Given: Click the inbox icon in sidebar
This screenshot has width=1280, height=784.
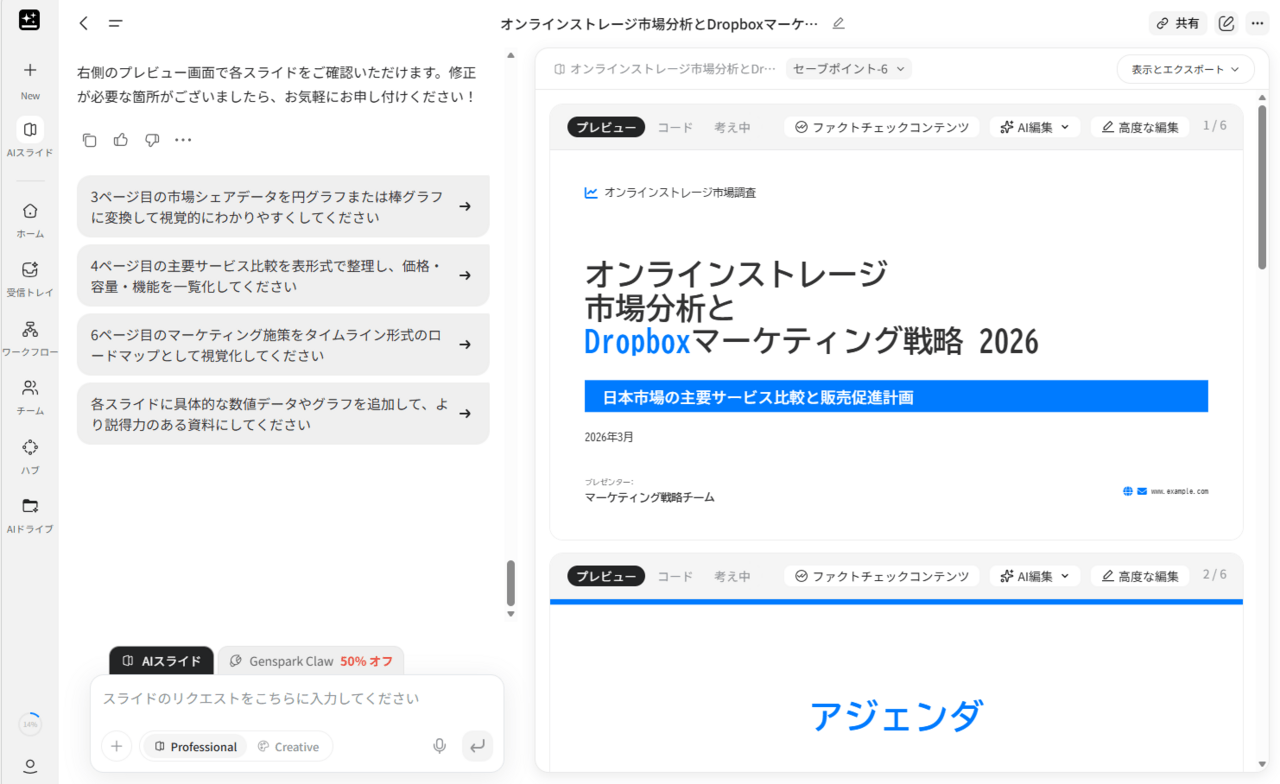Looking at the screenshot, I should click(x=30, y=271).
